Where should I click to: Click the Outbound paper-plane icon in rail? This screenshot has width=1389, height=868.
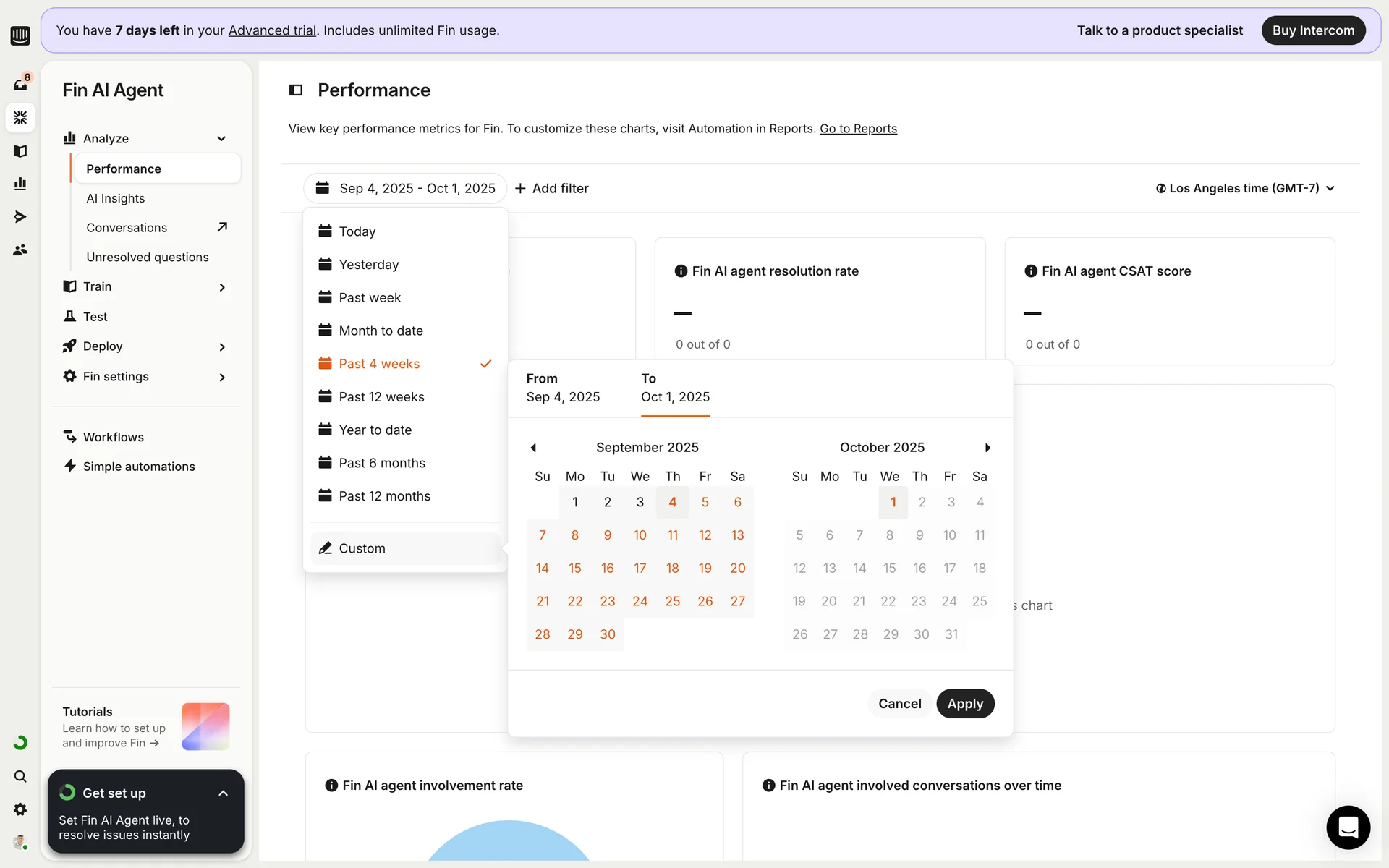20,217
